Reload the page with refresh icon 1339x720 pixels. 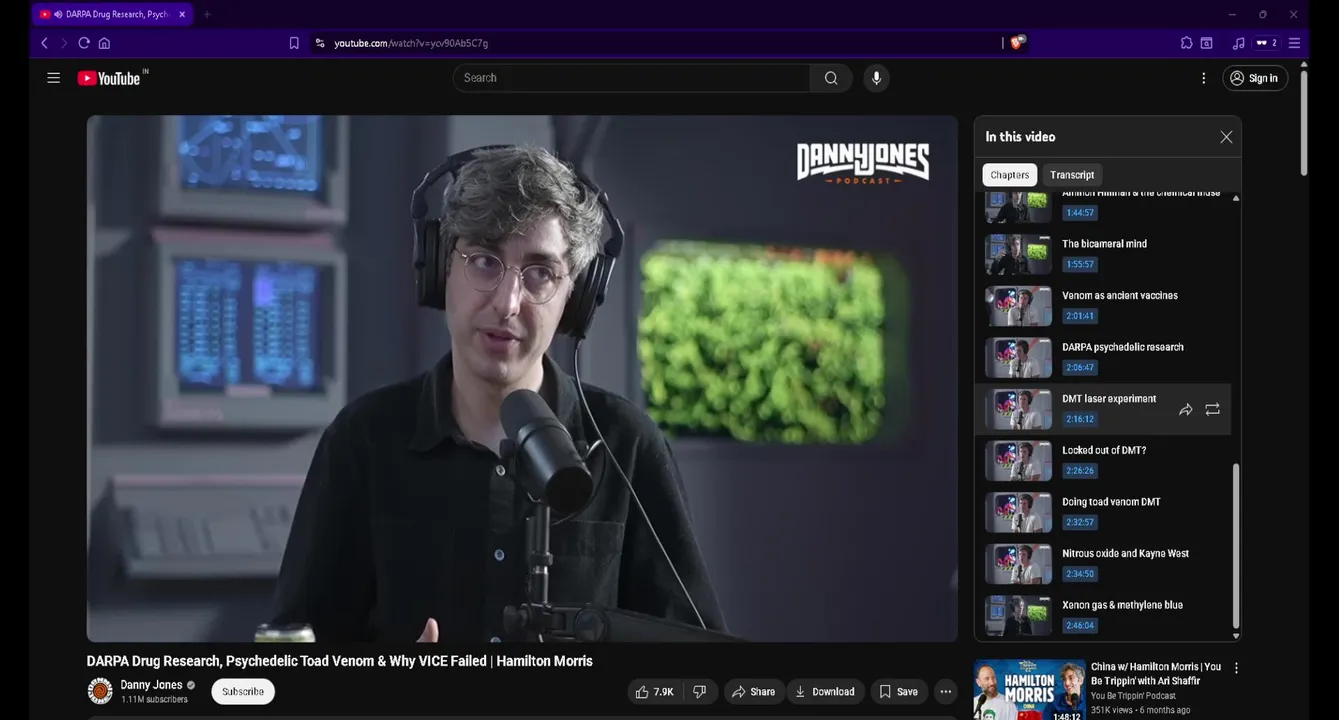point(84,43)
